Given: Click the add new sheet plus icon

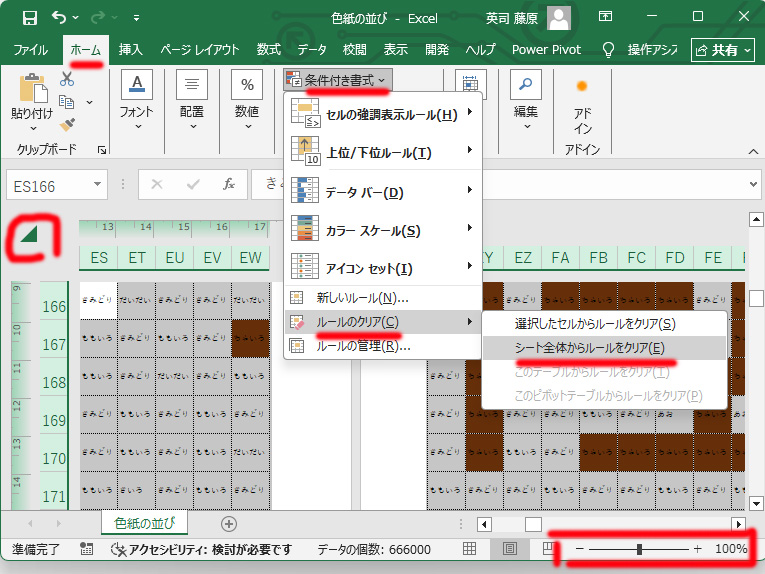Looking at the screenshot, I should [228, 523].
